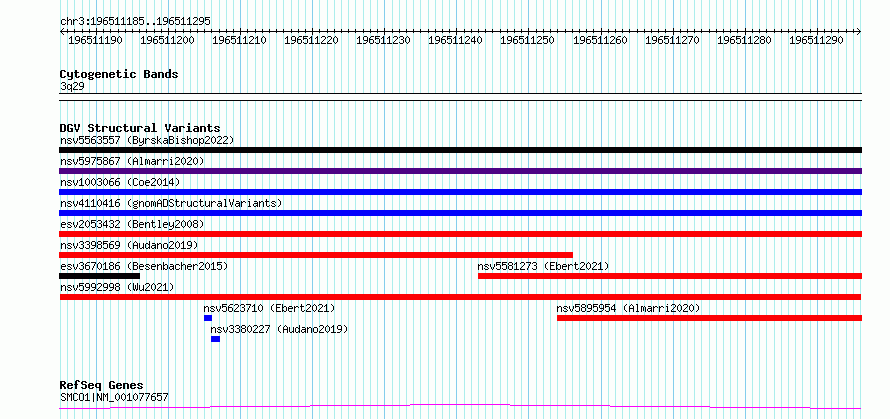Click the nsv3380227 (Audano2019) label

279,329
